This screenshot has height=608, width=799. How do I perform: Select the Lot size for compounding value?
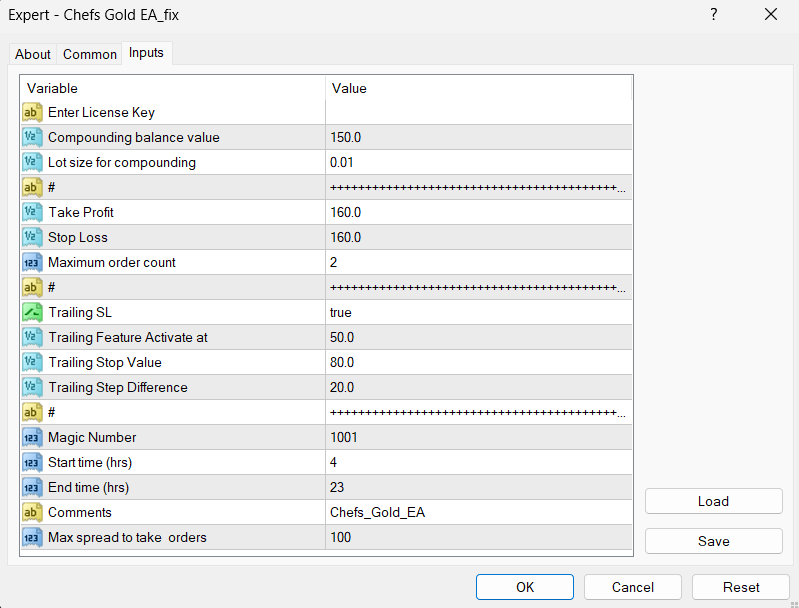478,163
